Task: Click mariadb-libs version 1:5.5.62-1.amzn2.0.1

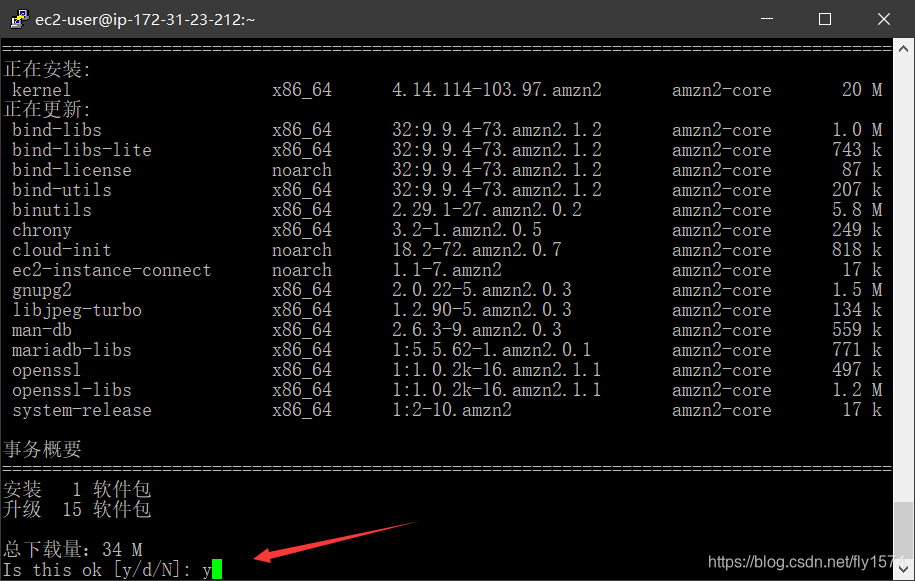Action: pyautogui.click(x=491, y=350)
